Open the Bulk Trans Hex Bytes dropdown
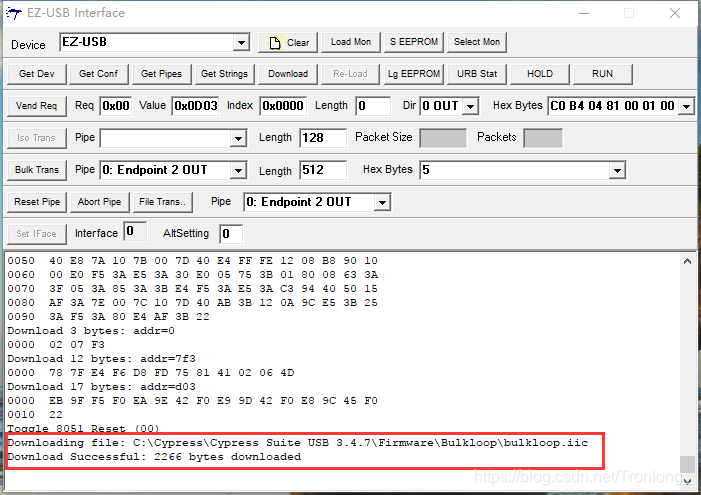The height and width of the screenshot is (495, 701). tap(617, 170)
